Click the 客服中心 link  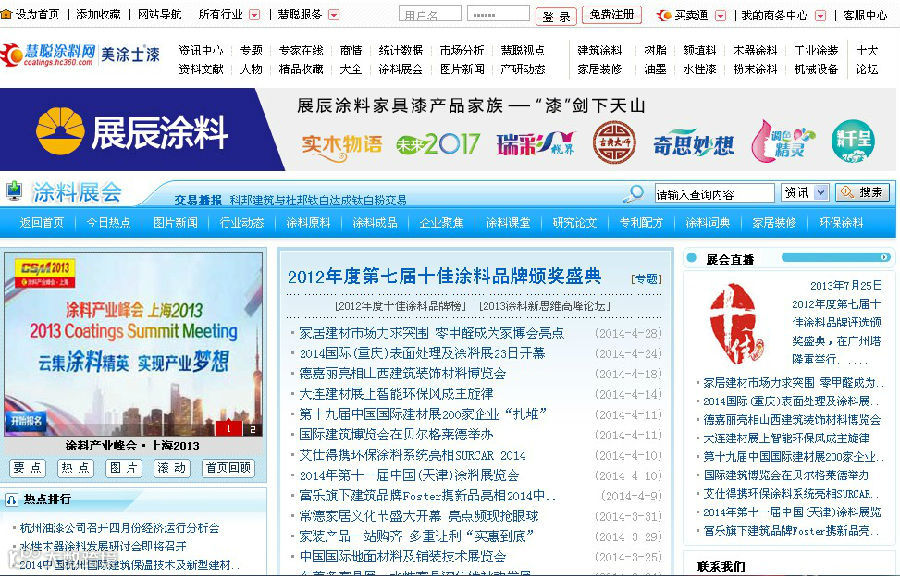point(865,15)
